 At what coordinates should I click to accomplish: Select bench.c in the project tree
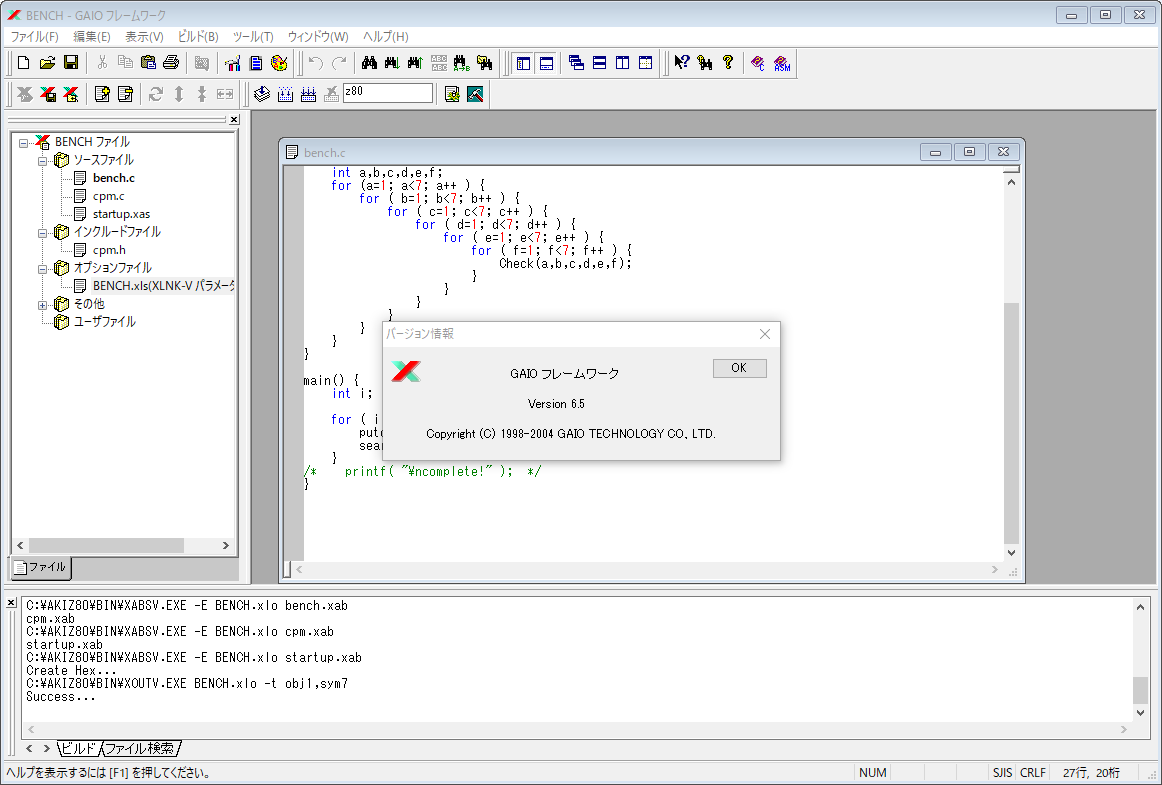point(113,178)
